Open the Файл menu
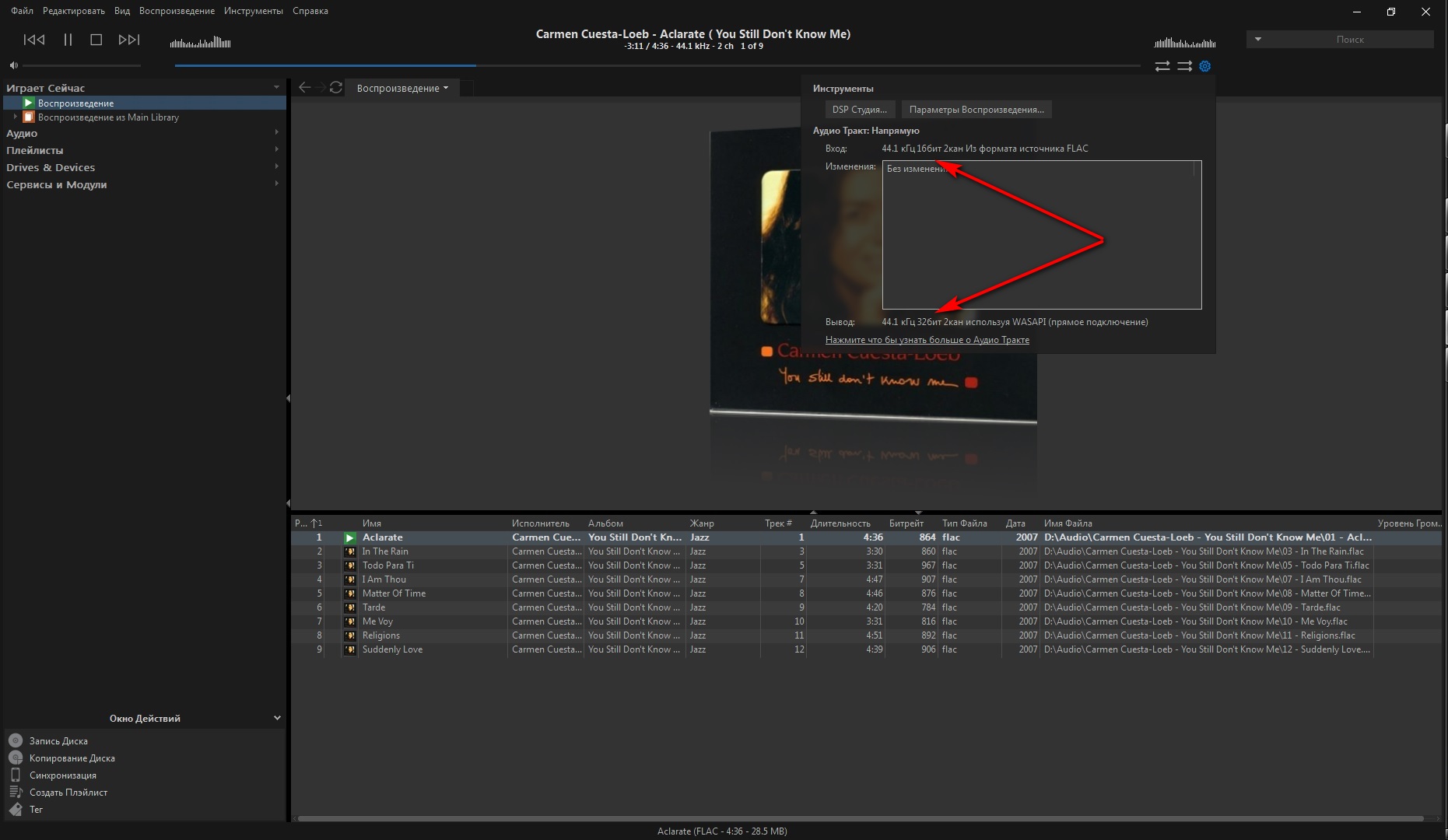Image resolution: width=1448 pixels, height=840 pixels. 22,11
